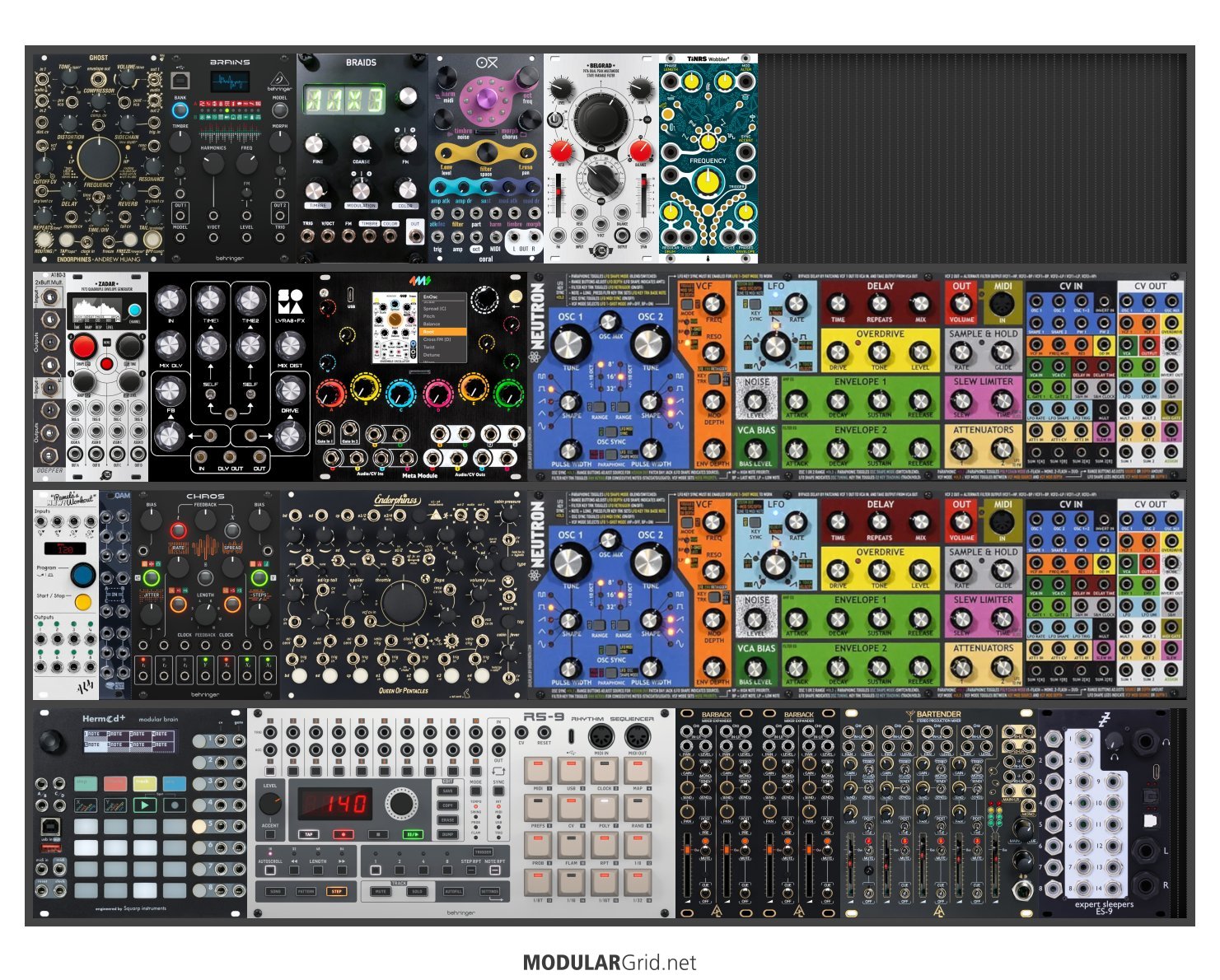1220x980 pixels.
Task: Click the record button next to Hermod+ play
Action: [174, 805]
